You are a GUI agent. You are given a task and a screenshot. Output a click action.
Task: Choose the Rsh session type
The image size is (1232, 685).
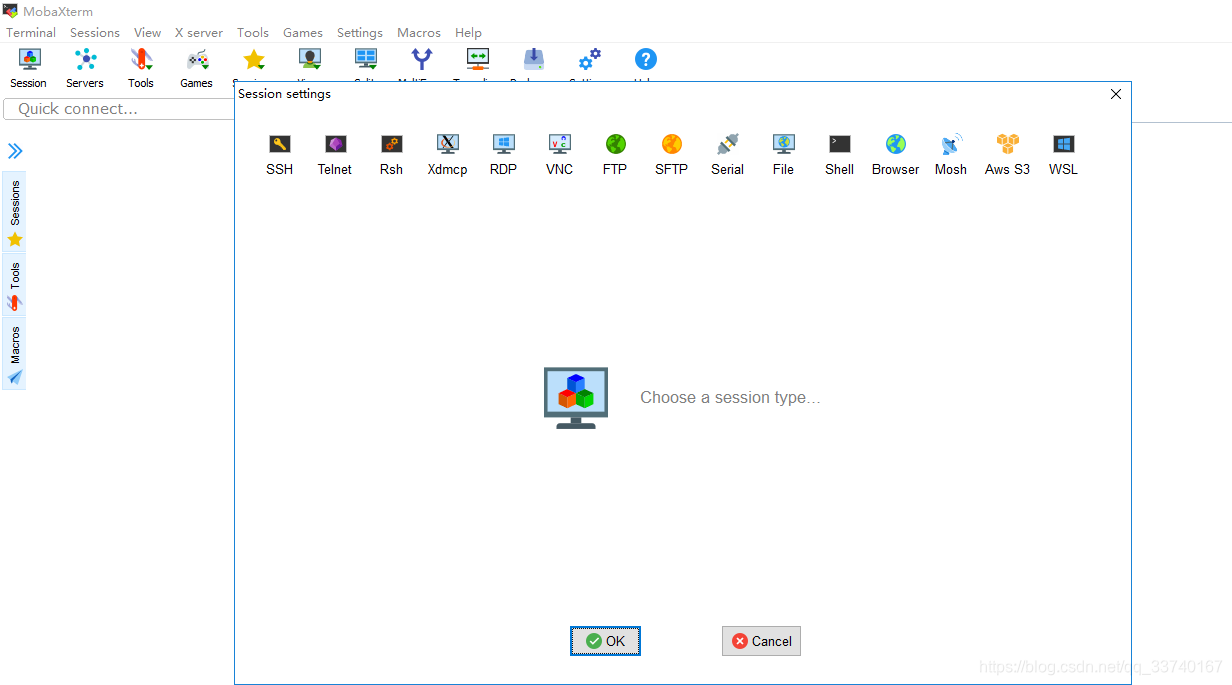pos(391,155)
